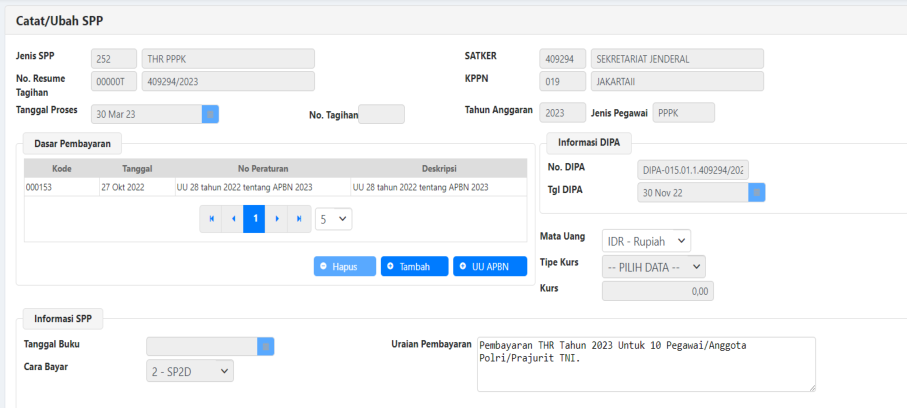Open the Mata Uang currency dropdown
Image resolution: width=907 pixels, height=408 pixels.
coord(646,241)
